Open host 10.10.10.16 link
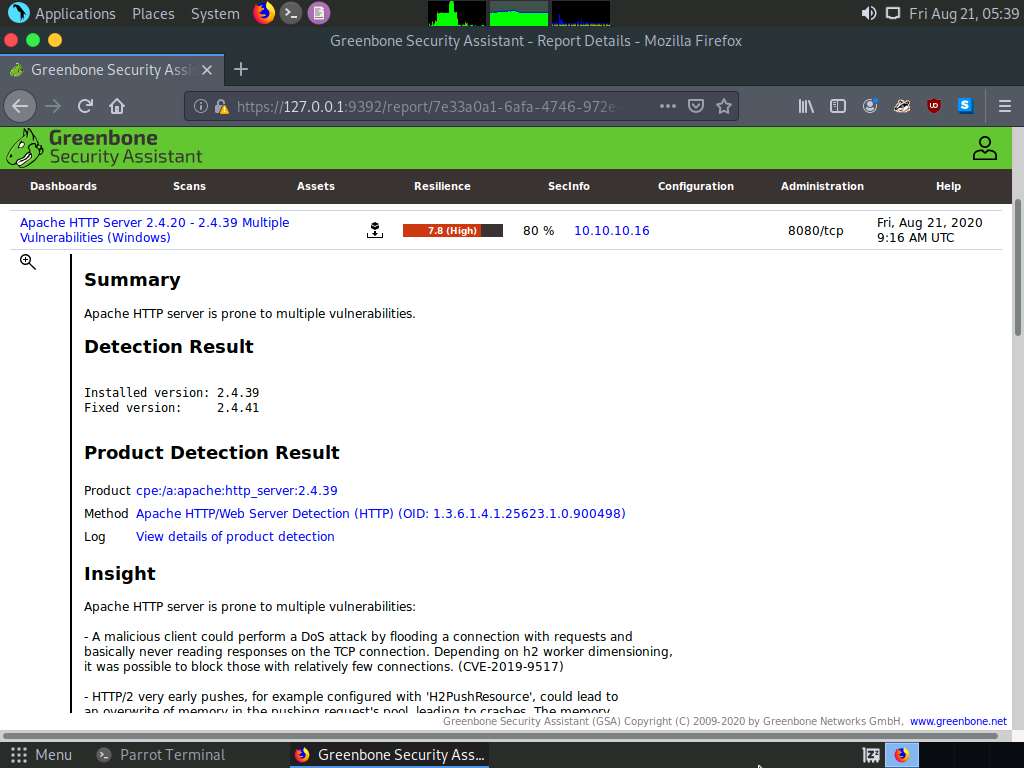This screenshot has width=1024, height=768. [611, 230]
